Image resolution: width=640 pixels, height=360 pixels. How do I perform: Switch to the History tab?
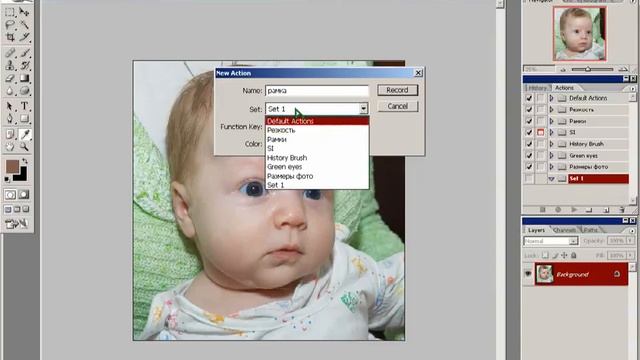(x=537, y=88)
